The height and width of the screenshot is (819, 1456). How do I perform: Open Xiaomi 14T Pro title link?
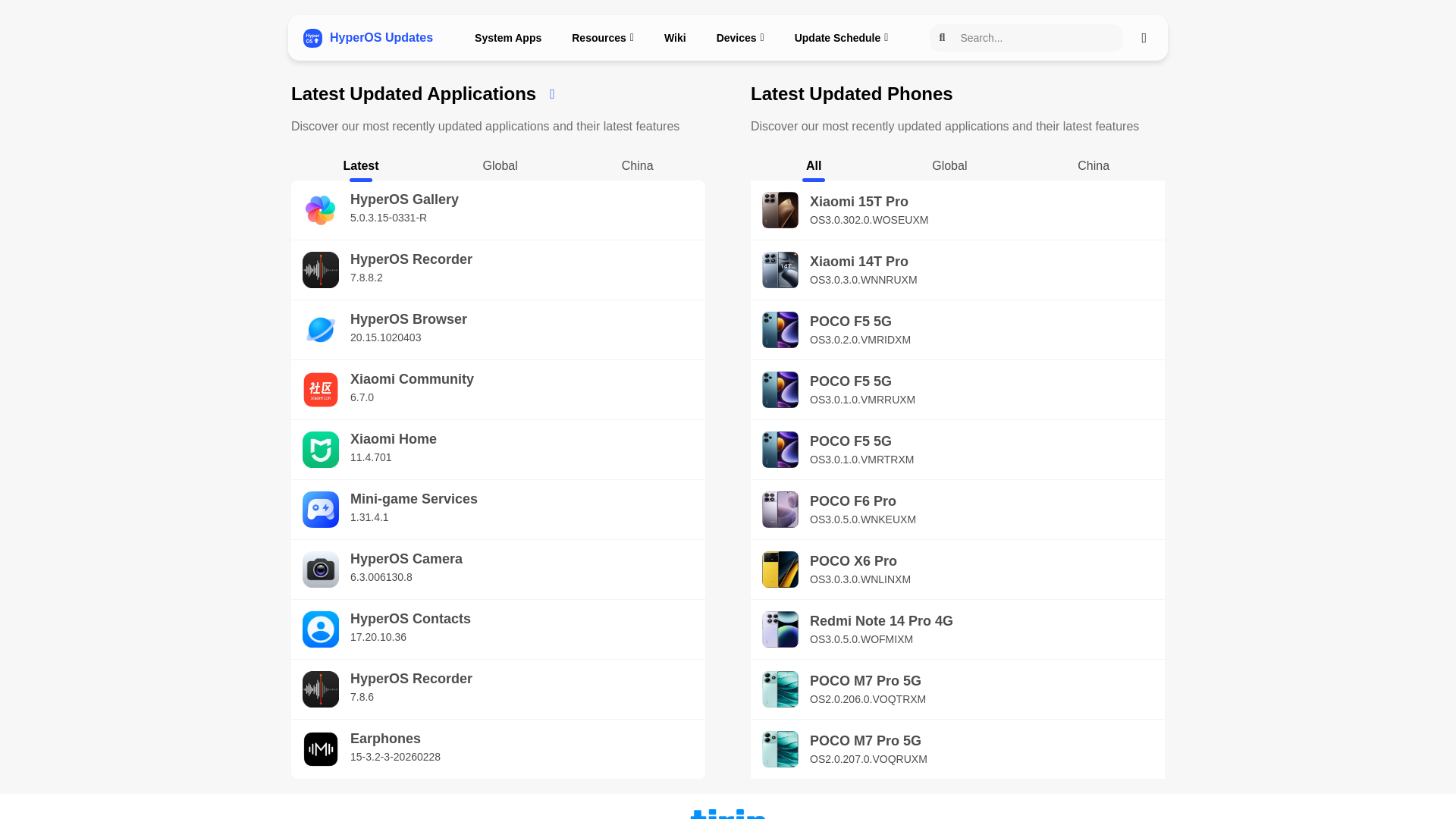[859, 262]
